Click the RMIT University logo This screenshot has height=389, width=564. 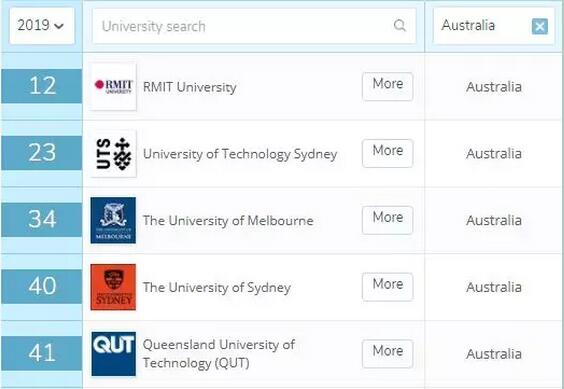coord(113,87)
